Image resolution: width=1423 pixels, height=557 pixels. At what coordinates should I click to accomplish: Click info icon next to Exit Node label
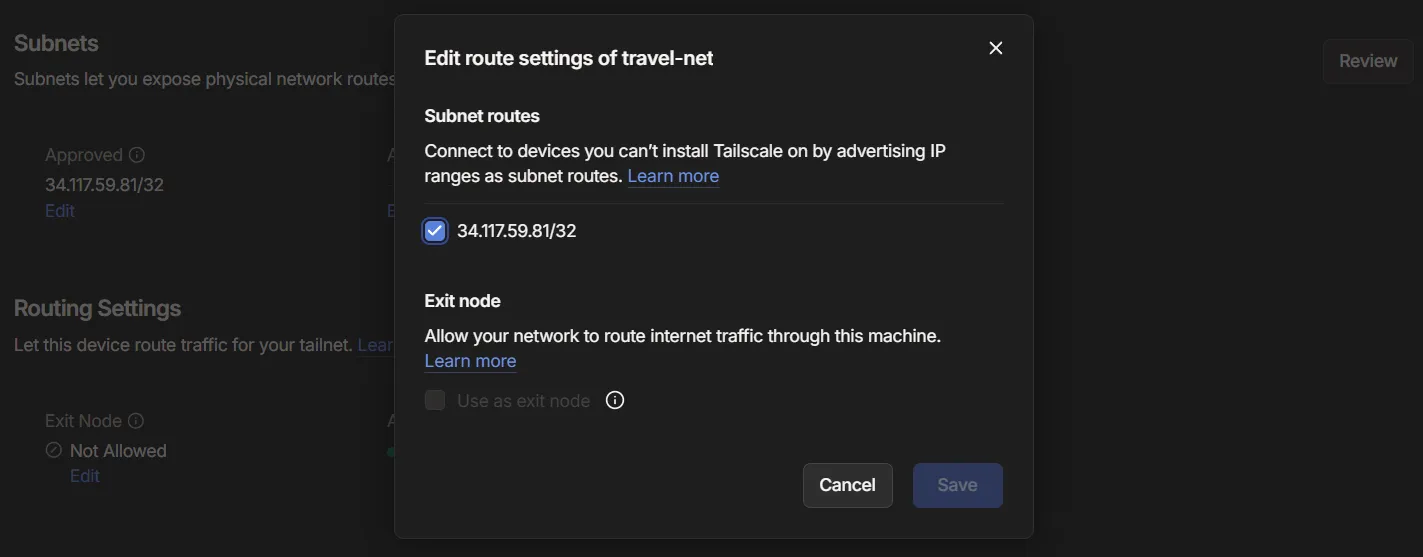click(x=136, y=421)
